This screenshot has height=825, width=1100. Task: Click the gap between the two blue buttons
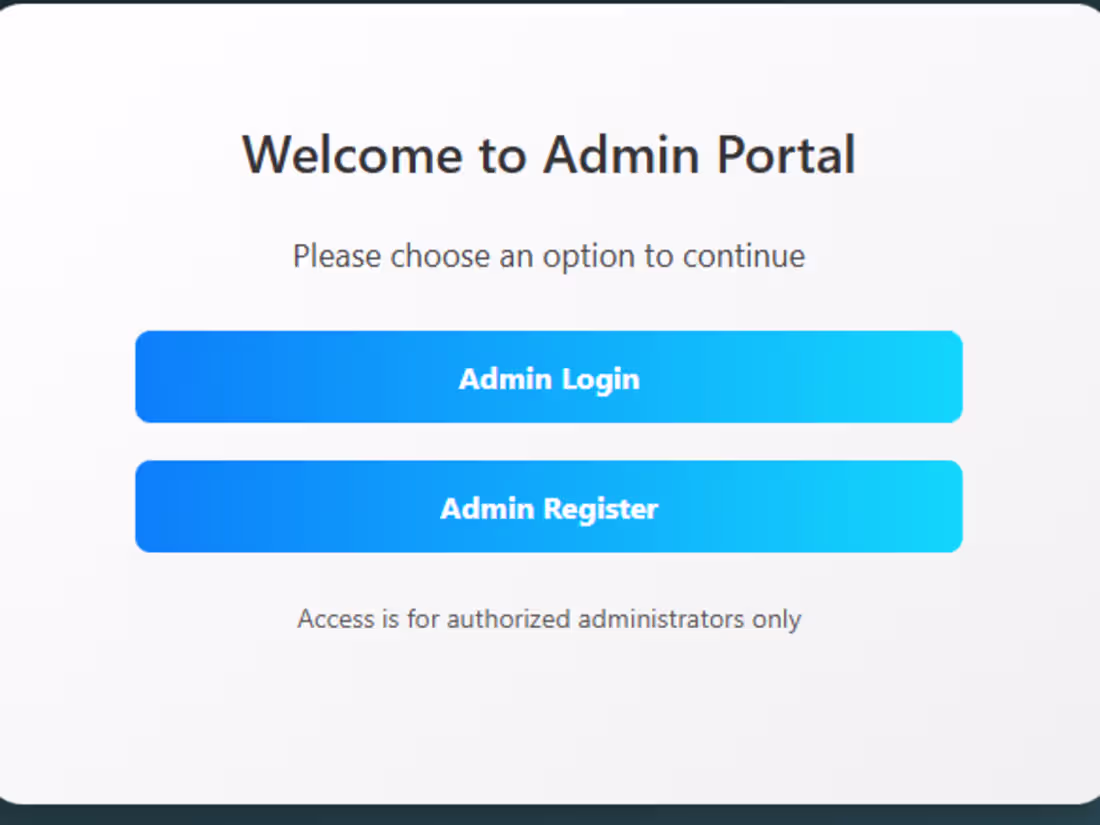[x=549, y=441]
